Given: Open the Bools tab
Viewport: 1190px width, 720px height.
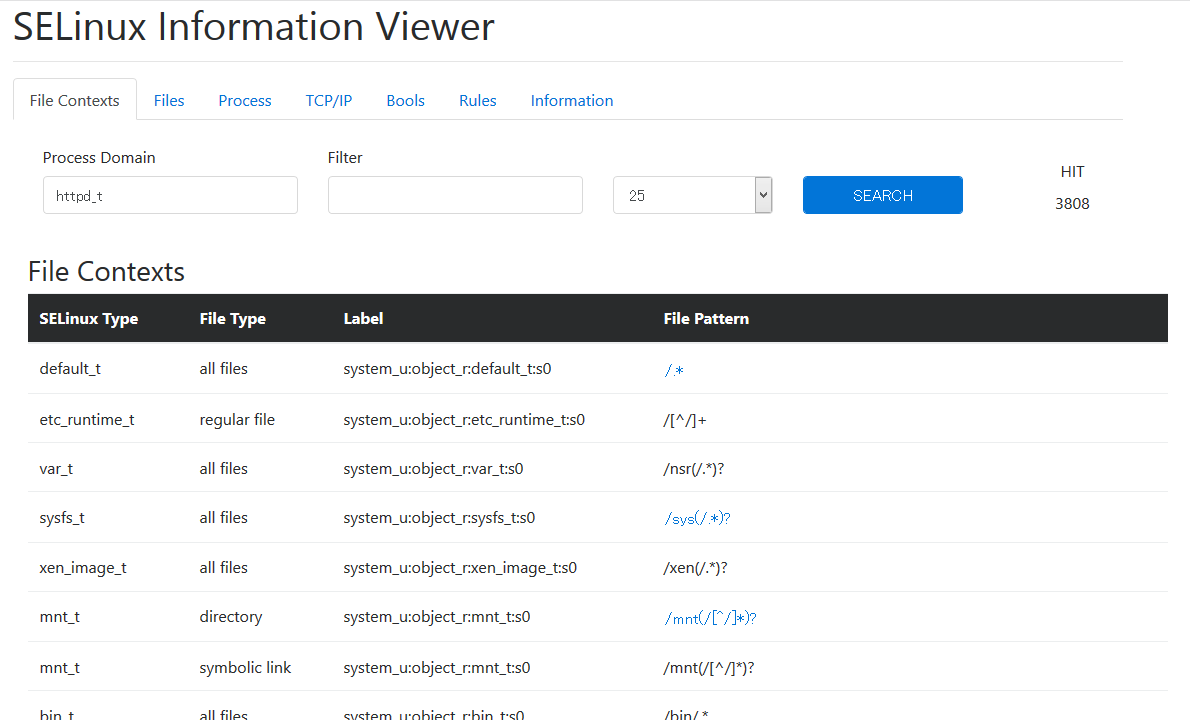Looking at the screenshot, I should tap(405, 100).
